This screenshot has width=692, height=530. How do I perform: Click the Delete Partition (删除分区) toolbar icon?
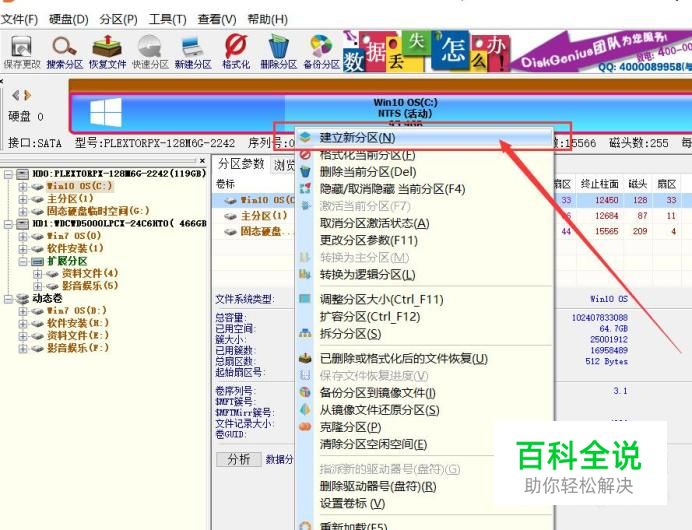278,52
